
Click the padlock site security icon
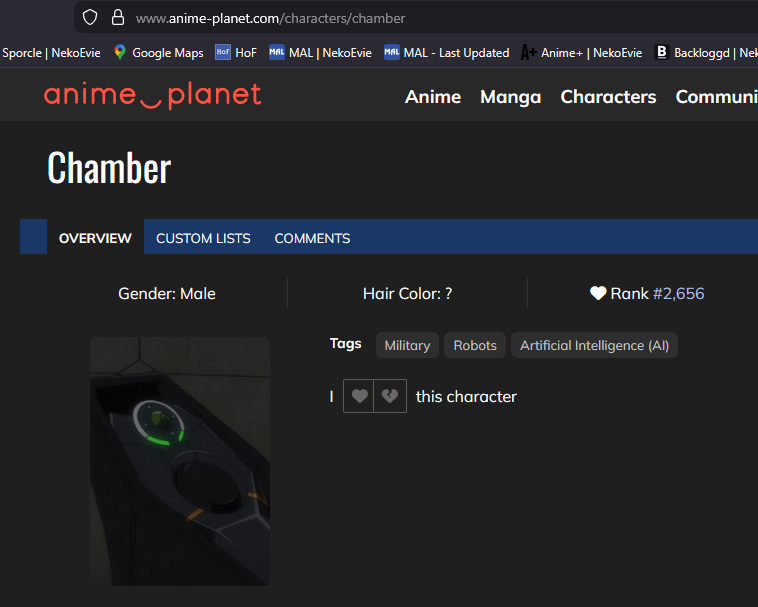pos(117,18)
